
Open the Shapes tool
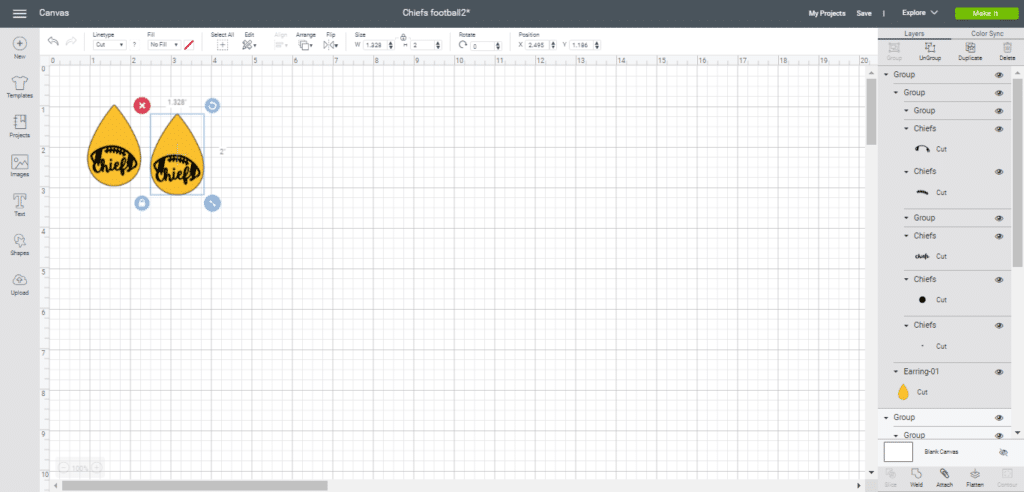point(19,241)
